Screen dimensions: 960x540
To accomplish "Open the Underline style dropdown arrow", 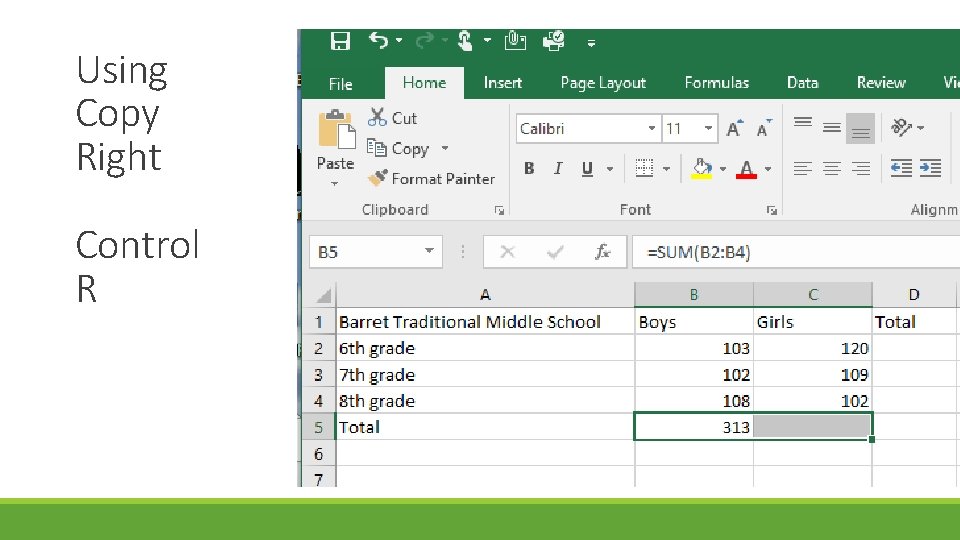I will pos(610,168).
